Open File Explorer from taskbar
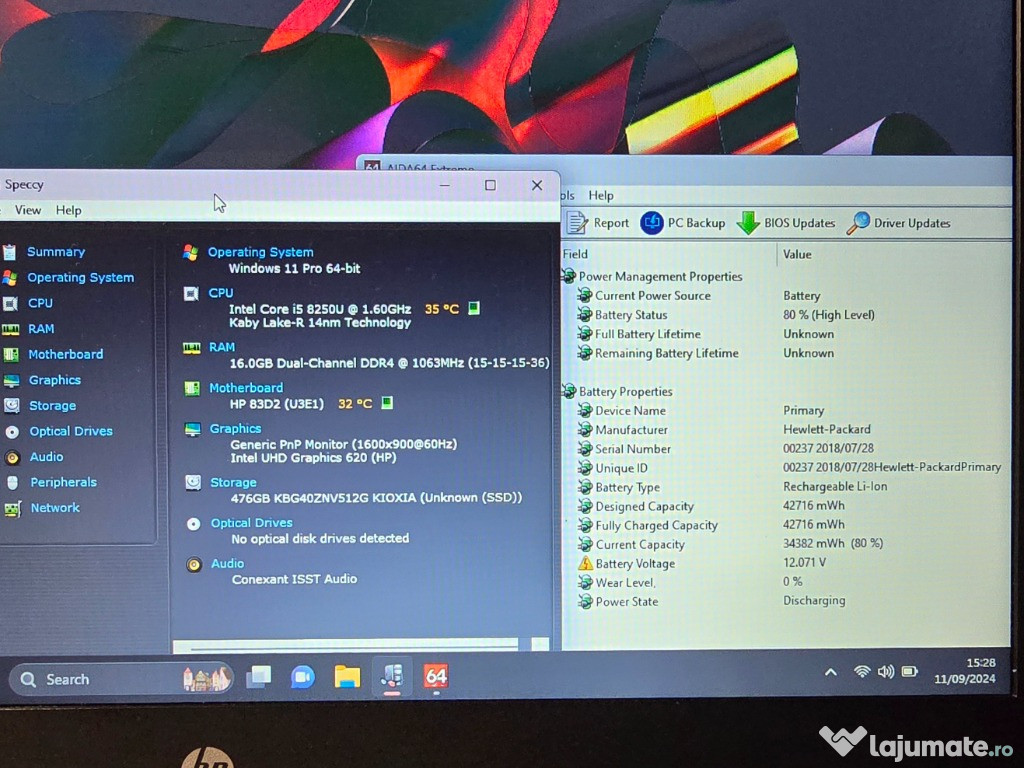 [347, 677]
